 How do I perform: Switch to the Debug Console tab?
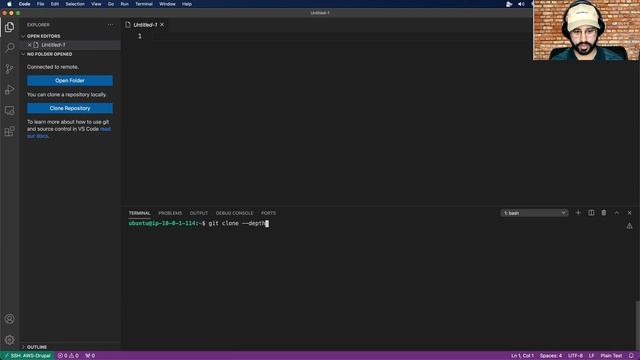pos(234,213)
